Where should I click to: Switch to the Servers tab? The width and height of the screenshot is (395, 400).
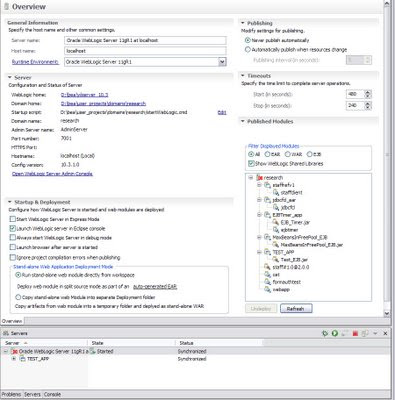(x=32, y=394)
